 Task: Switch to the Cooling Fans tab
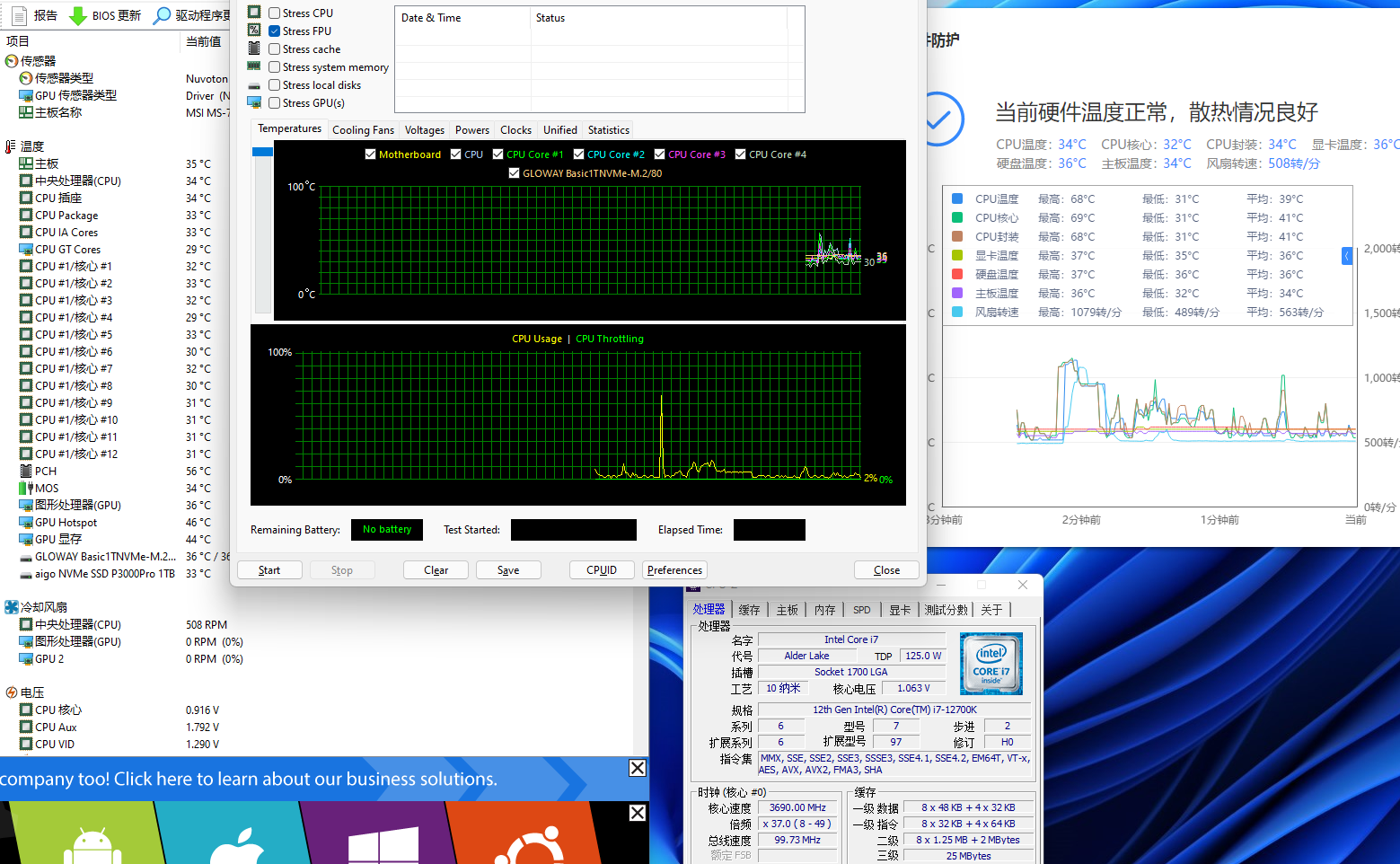pyautogui.click(x=363, y=130)
